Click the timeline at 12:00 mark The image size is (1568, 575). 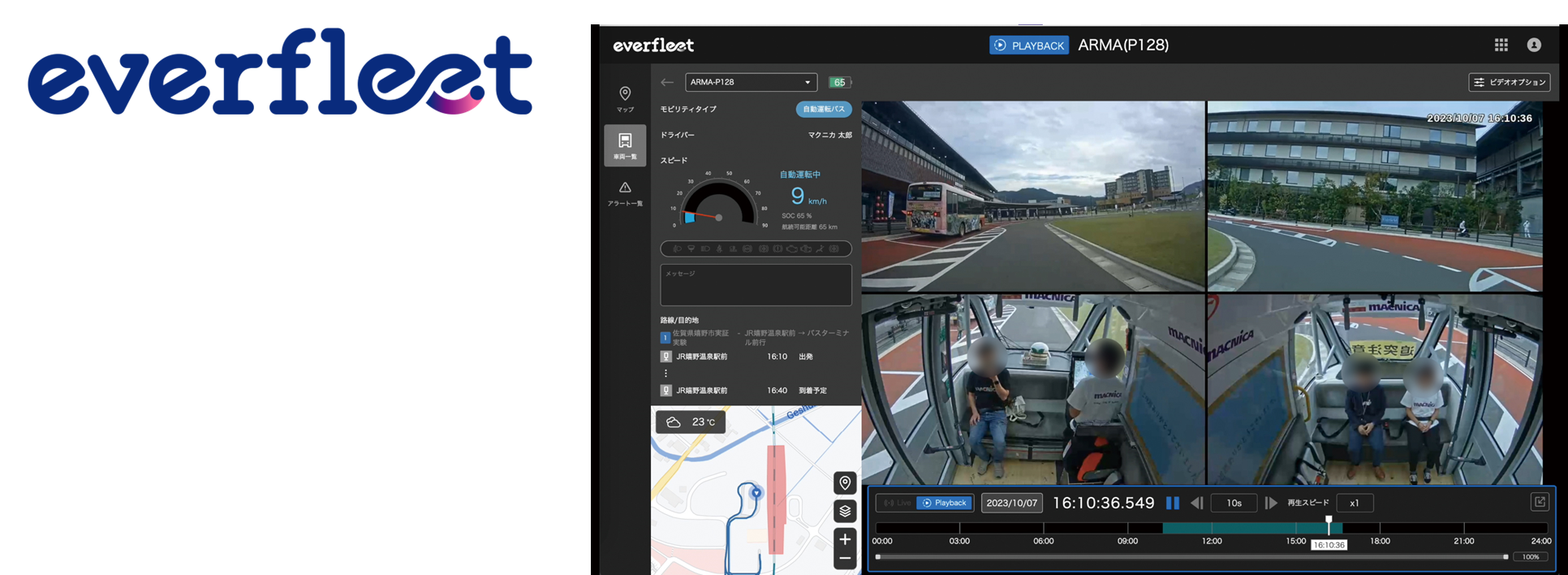coord(1212,528)
